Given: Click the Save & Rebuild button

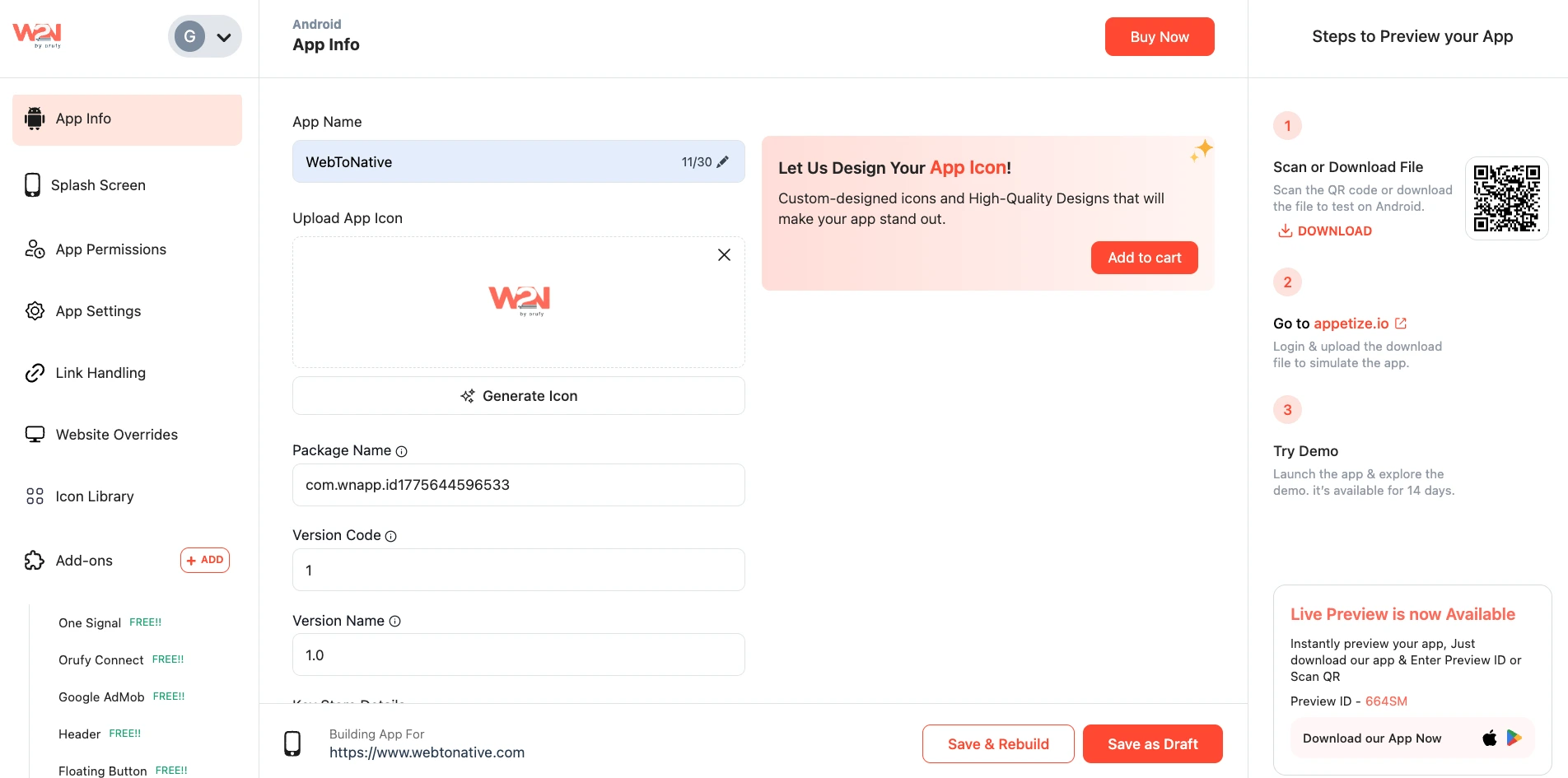Looking at the screenshot, I should (x=998, y=744).
